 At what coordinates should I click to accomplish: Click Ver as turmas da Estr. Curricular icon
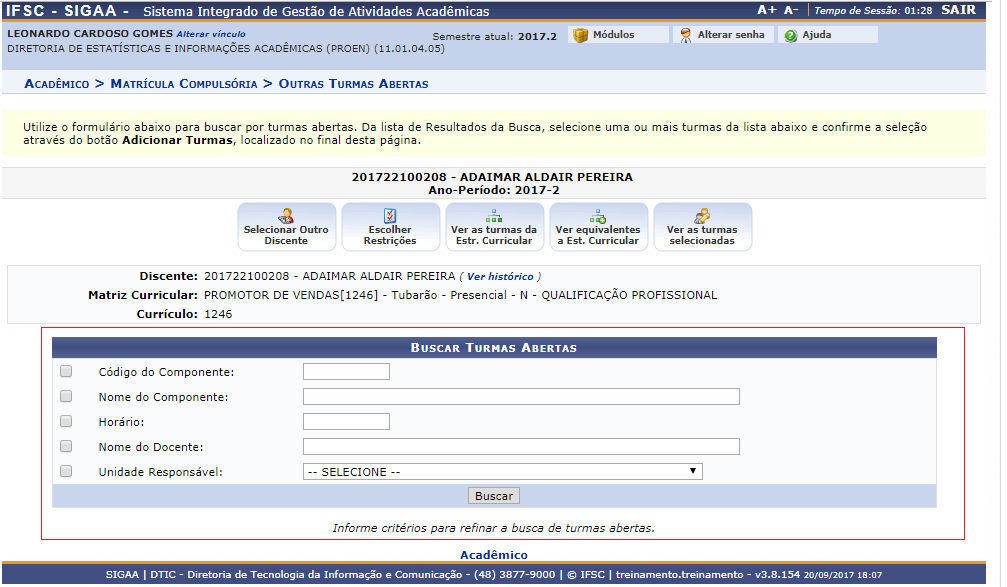click(x=494, y=216)
